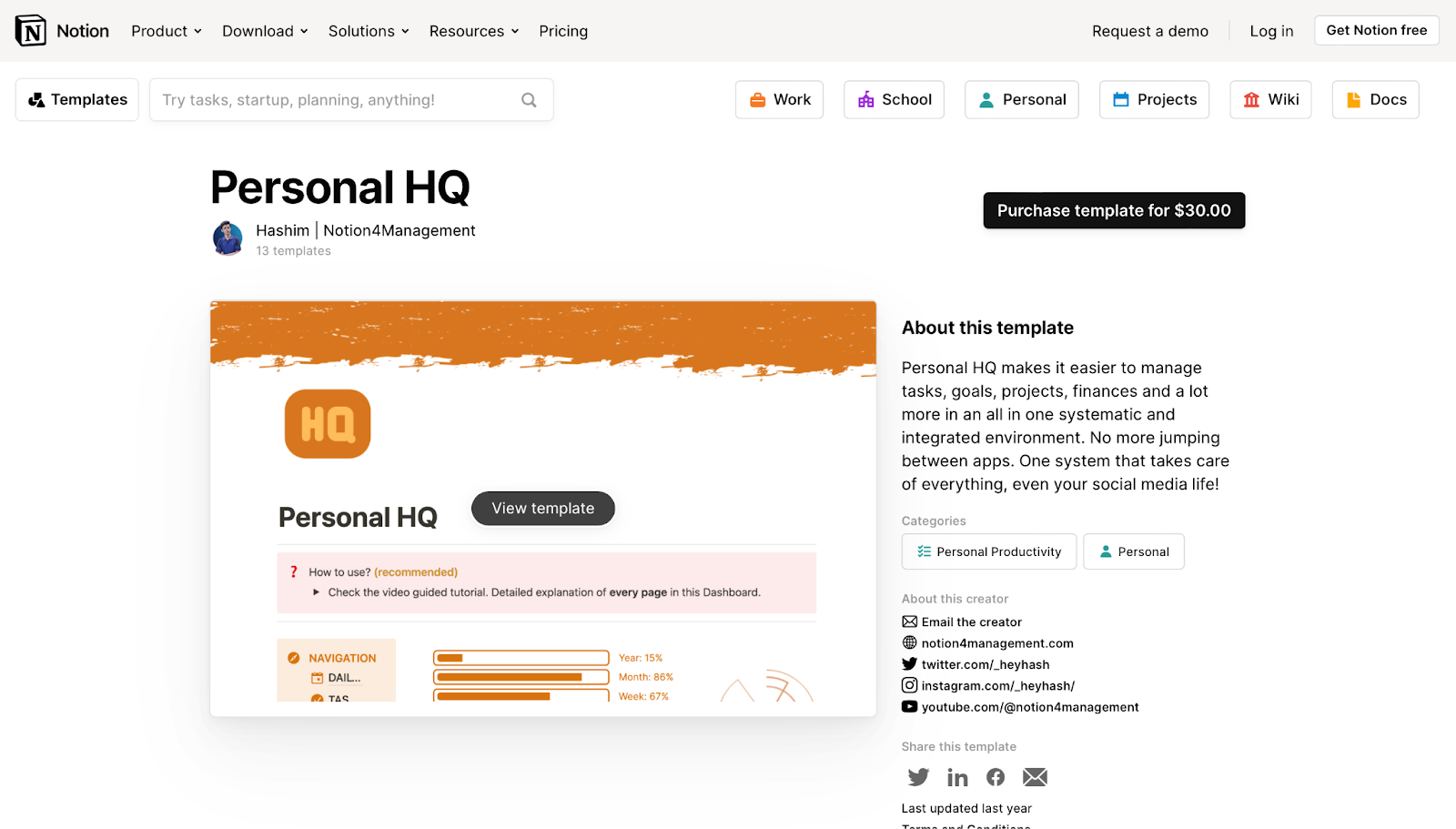Purchase the template for $30.00
The height and width of the screenshot is (829, 1456).
click(1113, 210)
